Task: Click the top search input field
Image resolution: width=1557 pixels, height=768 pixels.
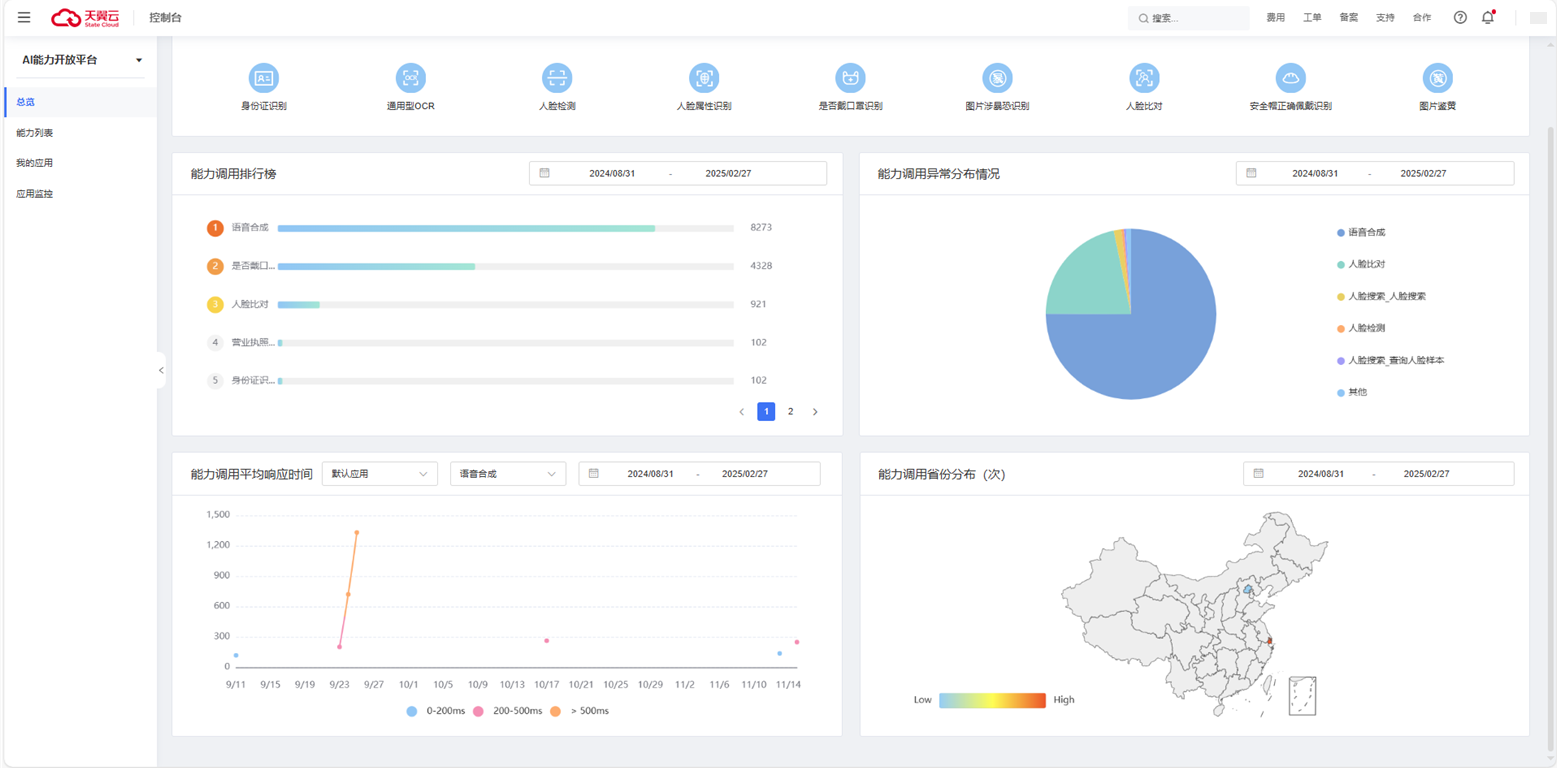Action: tap(1189, 18)
